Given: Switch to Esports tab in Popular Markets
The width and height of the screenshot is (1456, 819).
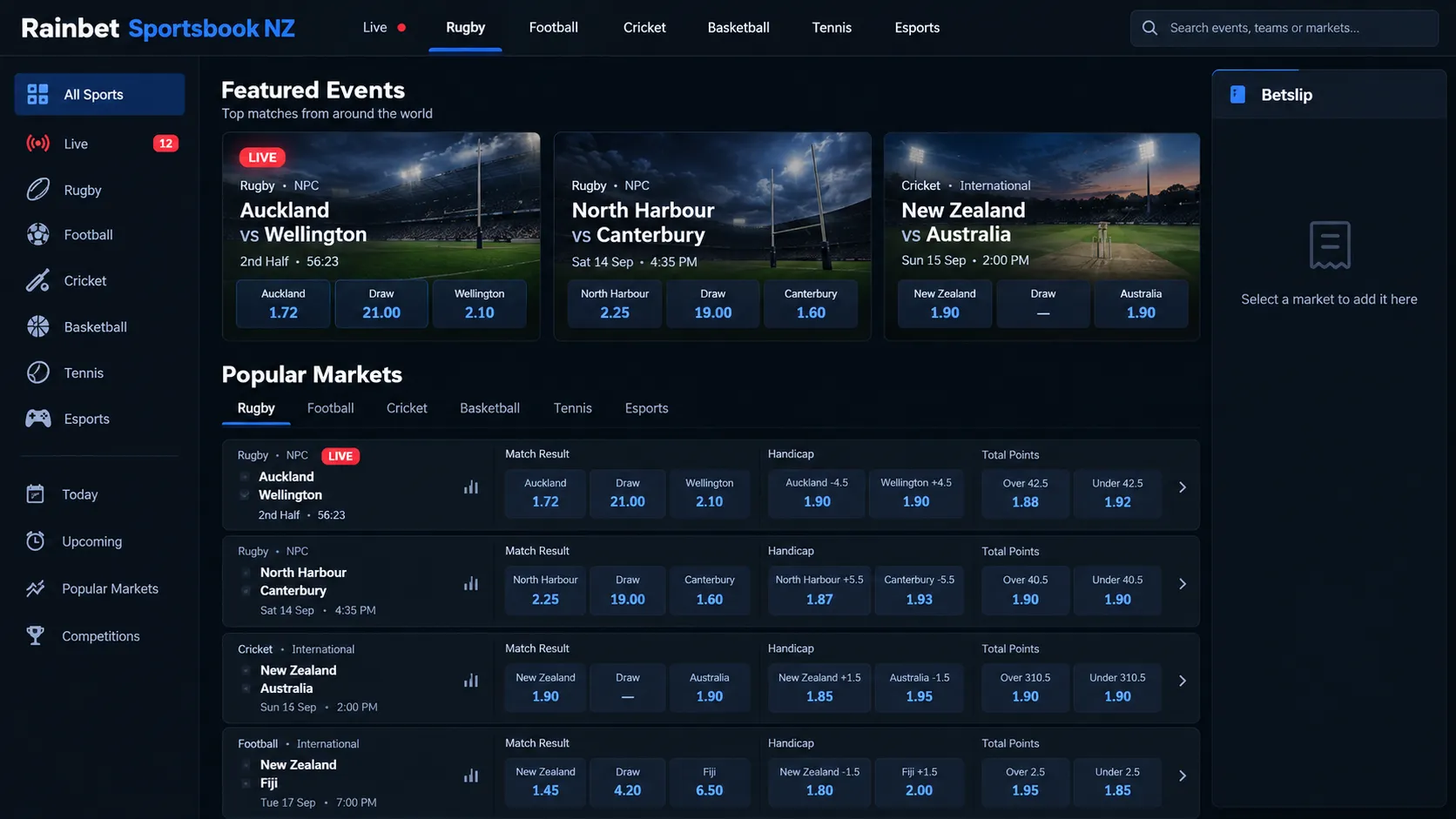Looking at the screenshot, I should pyautogui.click(x=646, y=408).
